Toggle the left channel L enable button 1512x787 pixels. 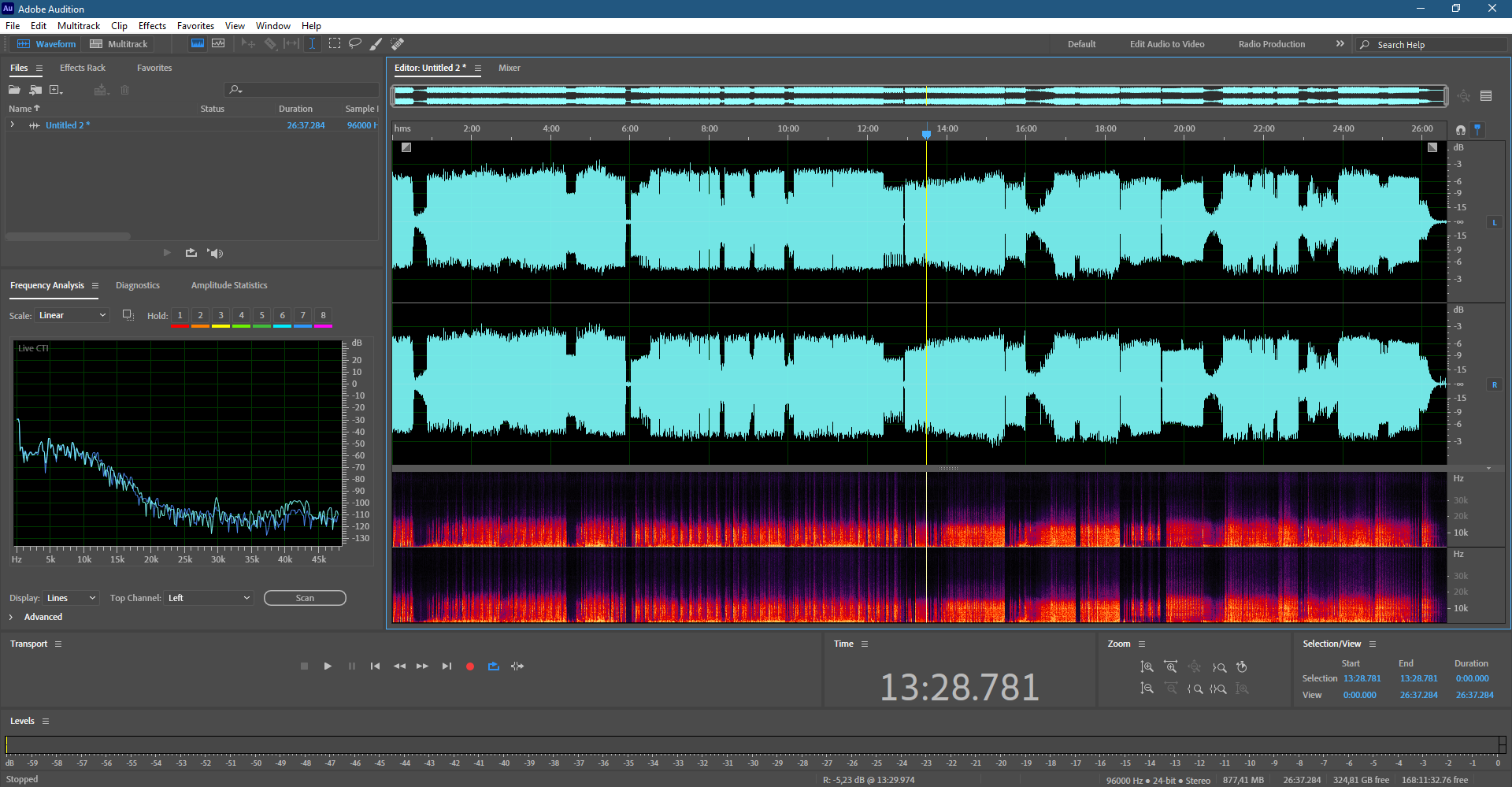click(x=1494, y=223)
